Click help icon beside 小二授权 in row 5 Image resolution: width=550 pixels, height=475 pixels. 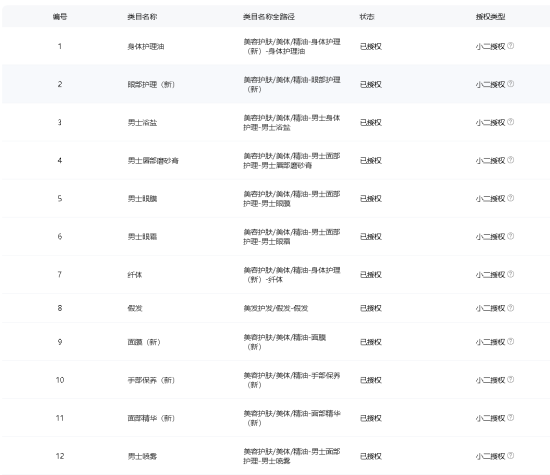[511, 198]
